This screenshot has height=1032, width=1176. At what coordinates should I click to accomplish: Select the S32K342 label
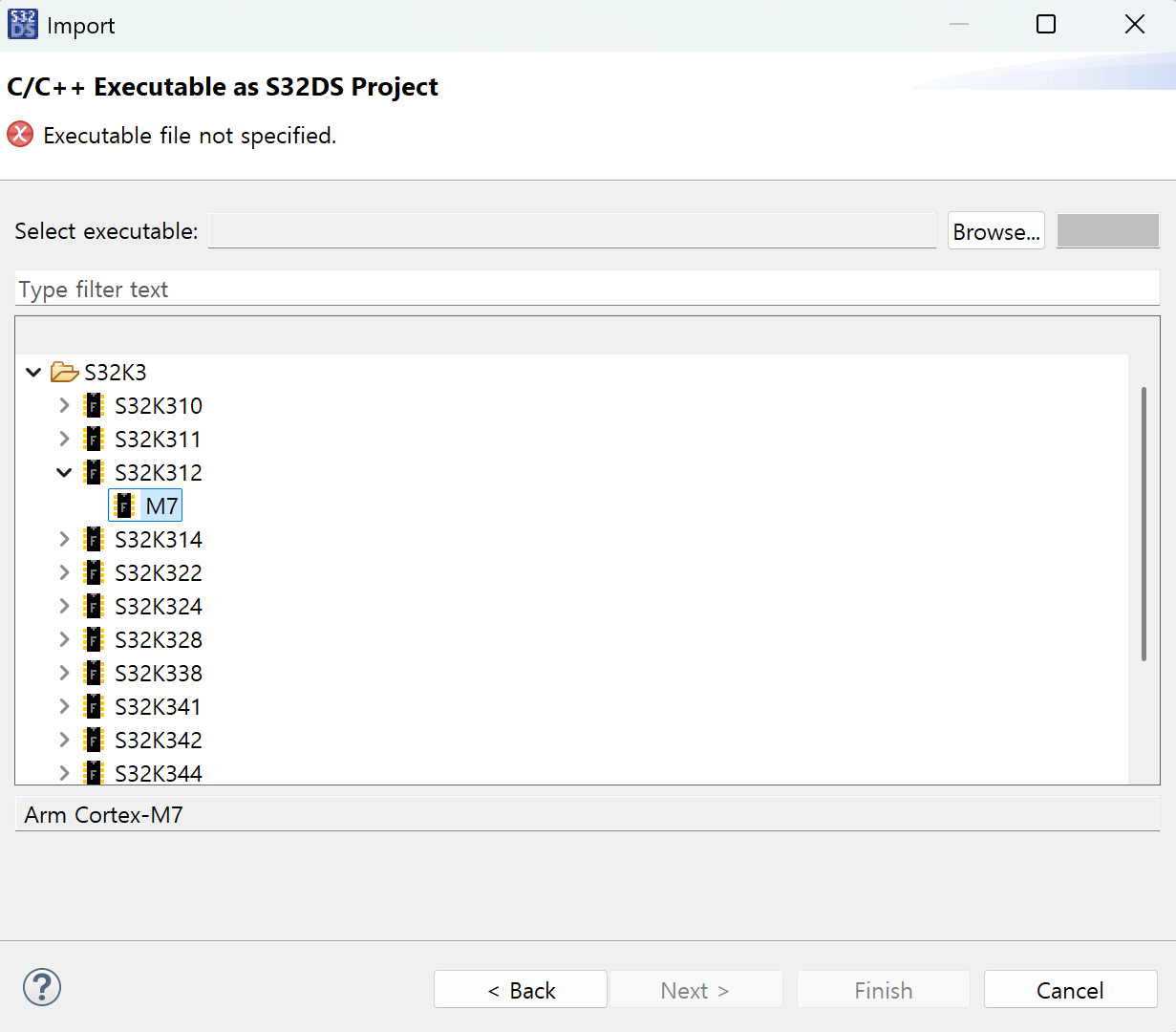(159, 740)
